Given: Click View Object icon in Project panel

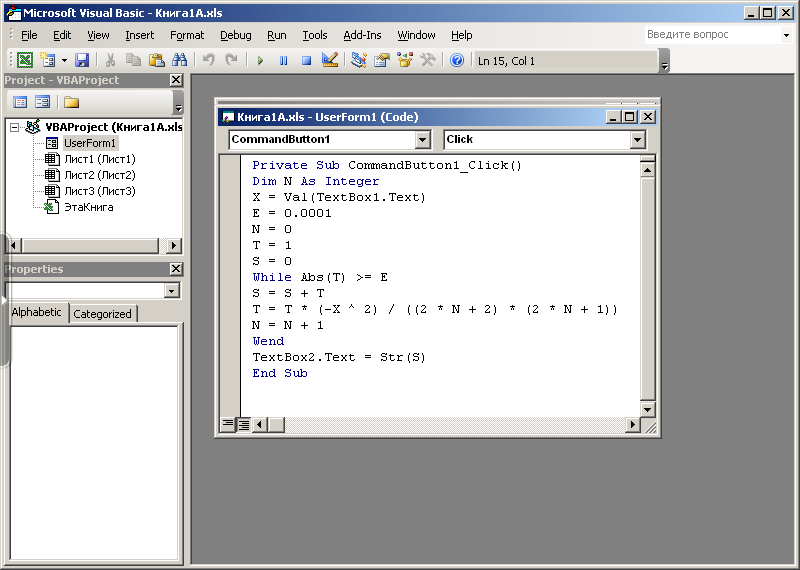Looking at the screenshot, I should (42, 102).
